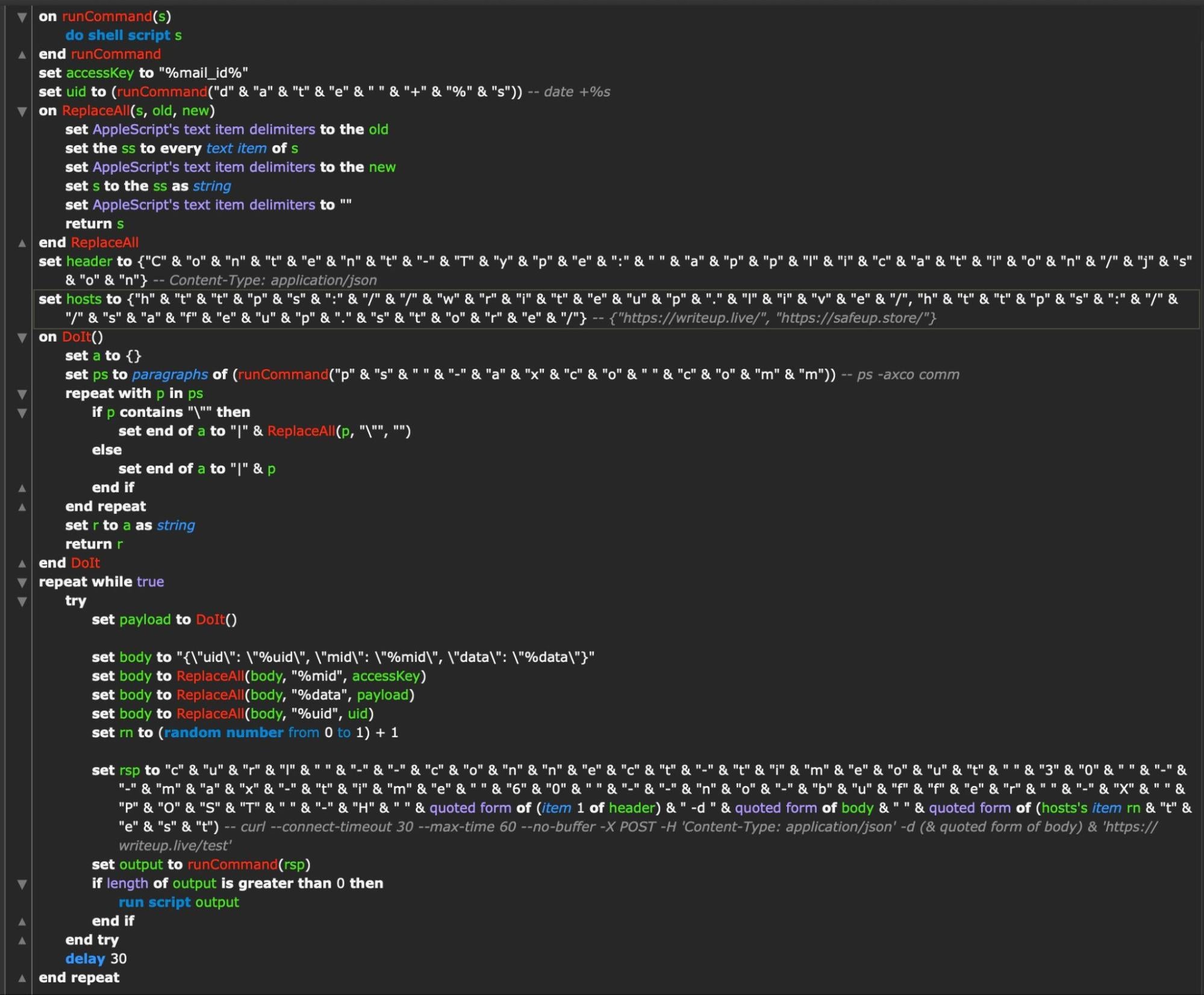Image resolution: width=1204 pixels, height=995 pixels.
Task: Click the 'run script output' line
Action: (x=178, y=902)
